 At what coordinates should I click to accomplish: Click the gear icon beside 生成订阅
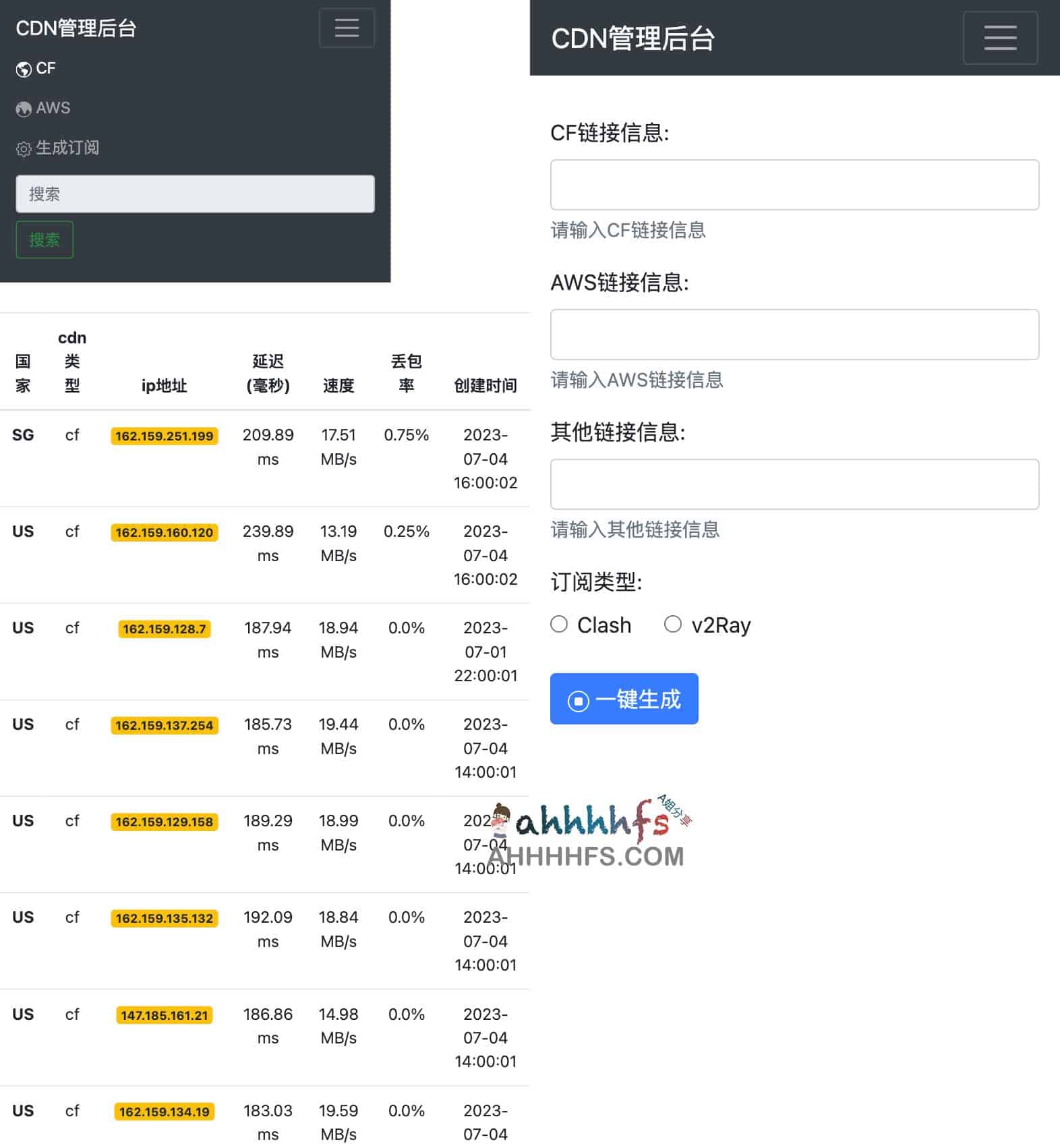[24, 149]
